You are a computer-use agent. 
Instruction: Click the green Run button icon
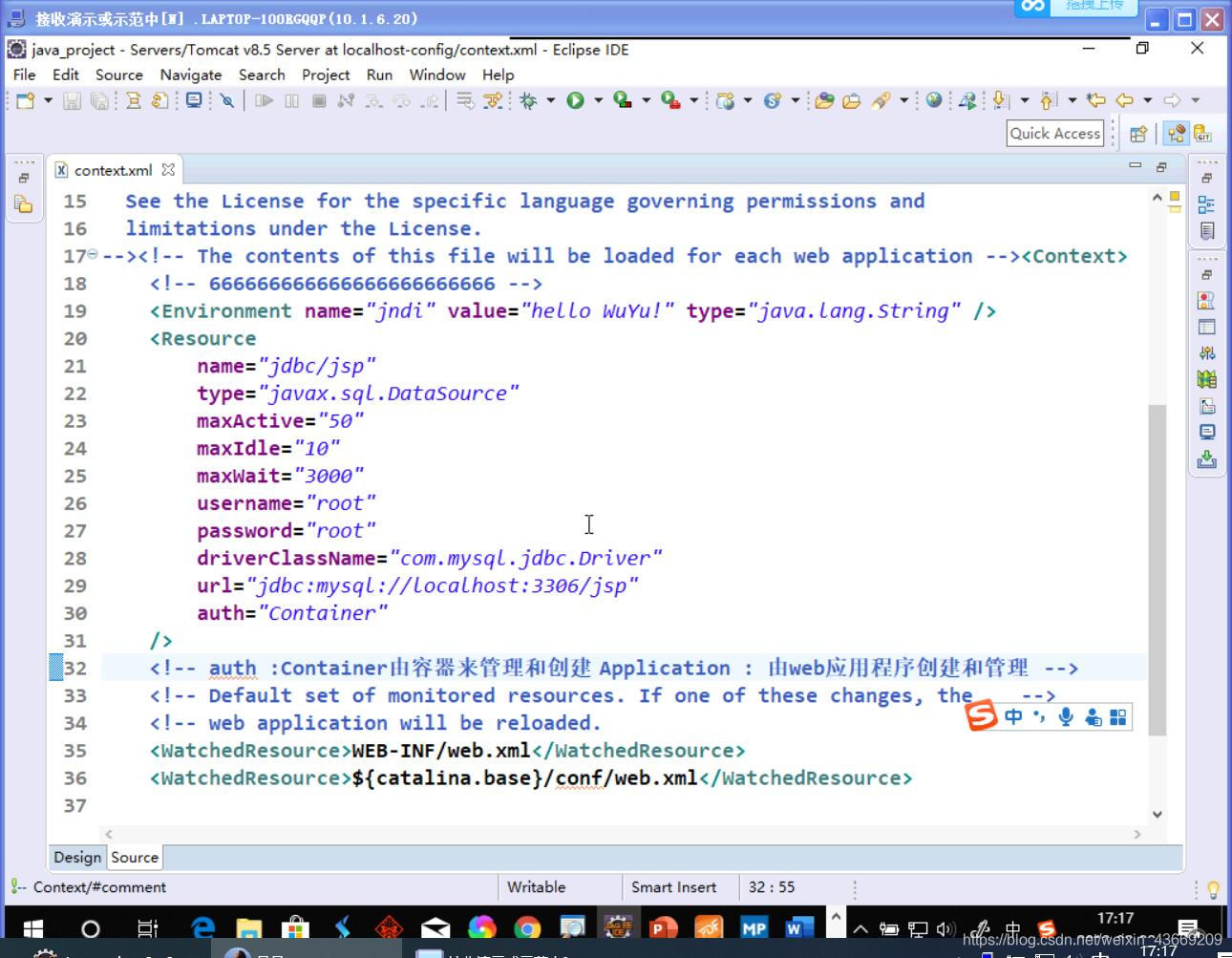pos(575,100)
